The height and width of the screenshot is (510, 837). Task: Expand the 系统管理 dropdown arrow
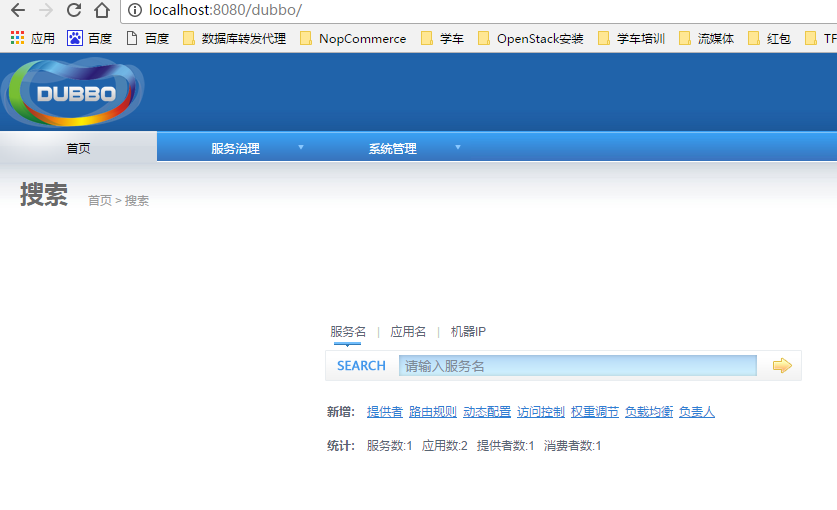(457, 147)
